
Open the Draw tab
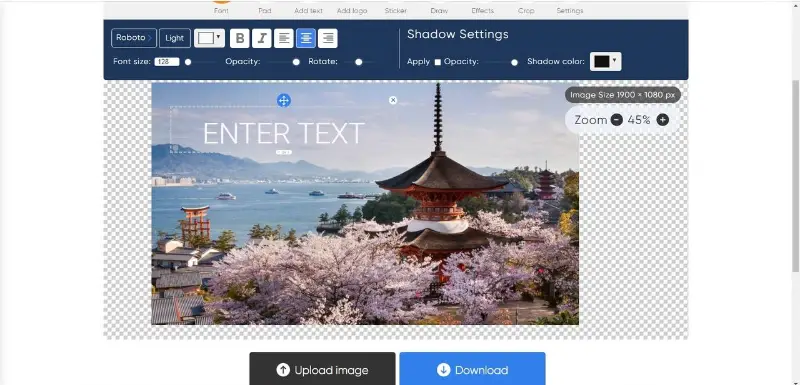pyautogui.click(x=439, y=10)
